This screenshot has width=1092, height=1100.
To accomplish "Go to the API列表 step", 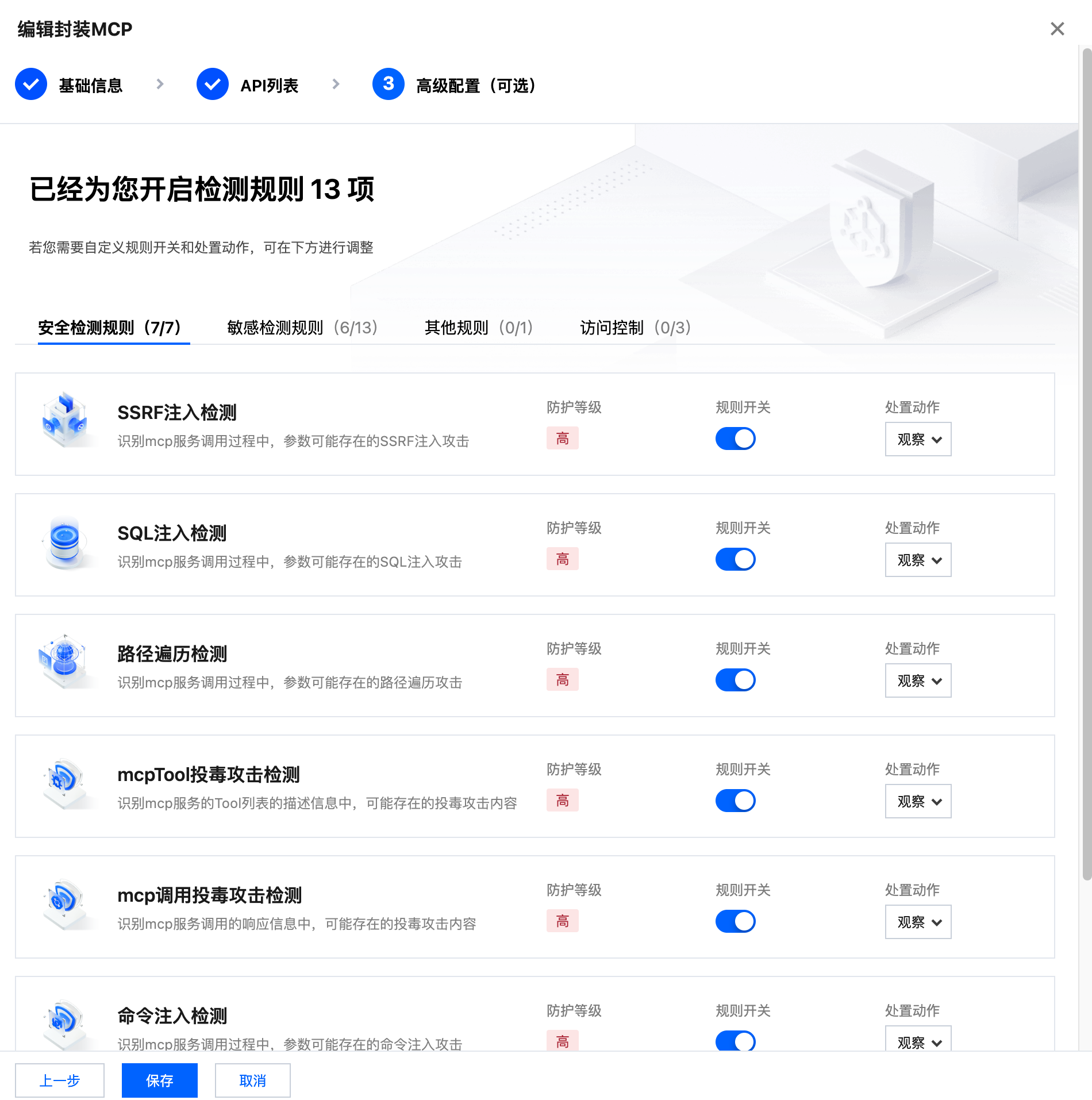I will pyautogui.click(x=269, y=86).
